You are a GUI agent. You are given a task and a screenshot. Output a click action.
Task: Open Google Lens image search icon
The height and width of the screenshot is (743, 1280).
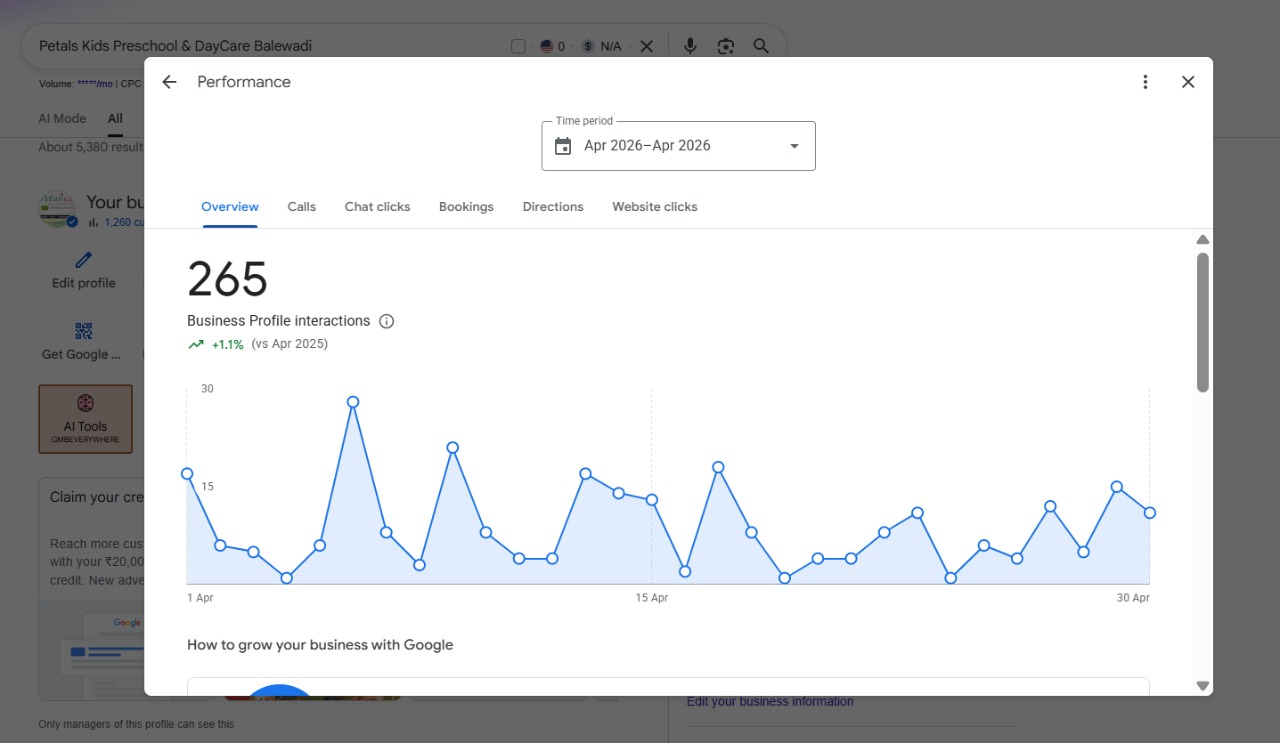[x=726, y=46]
